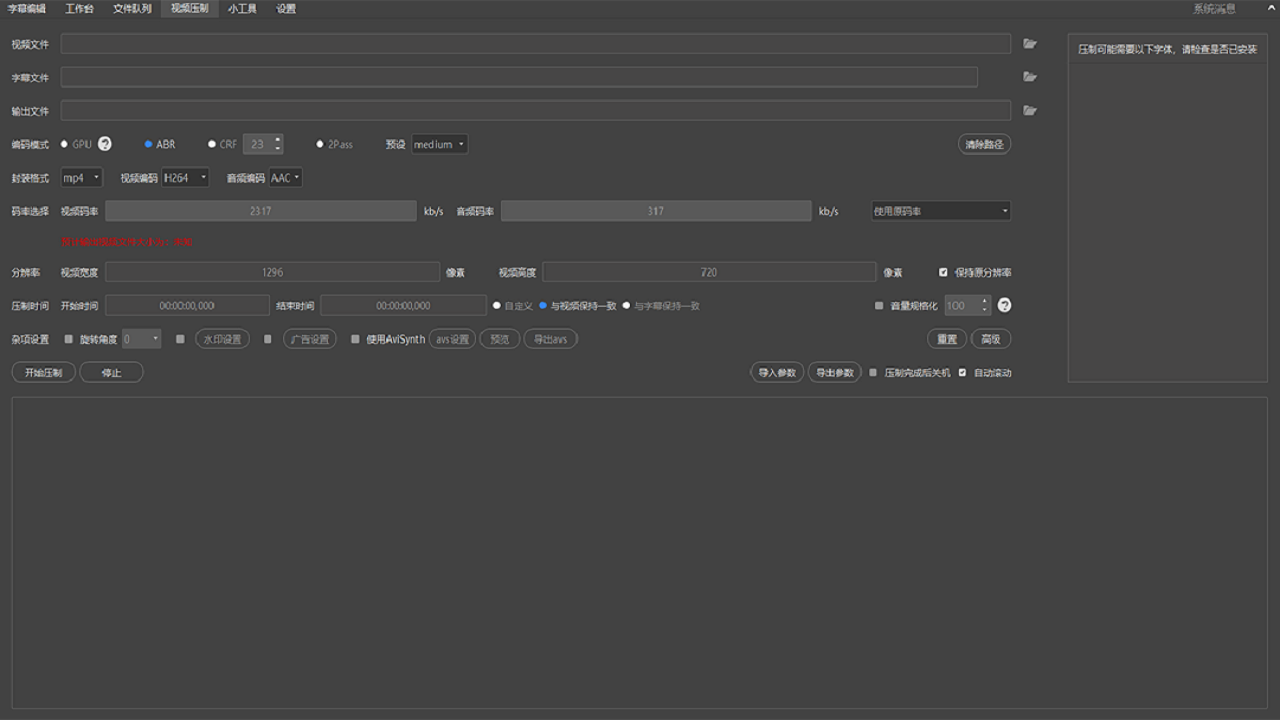Select the 2Pass encoding mode
The image size is (1280, 720).
tap(320, 144)
